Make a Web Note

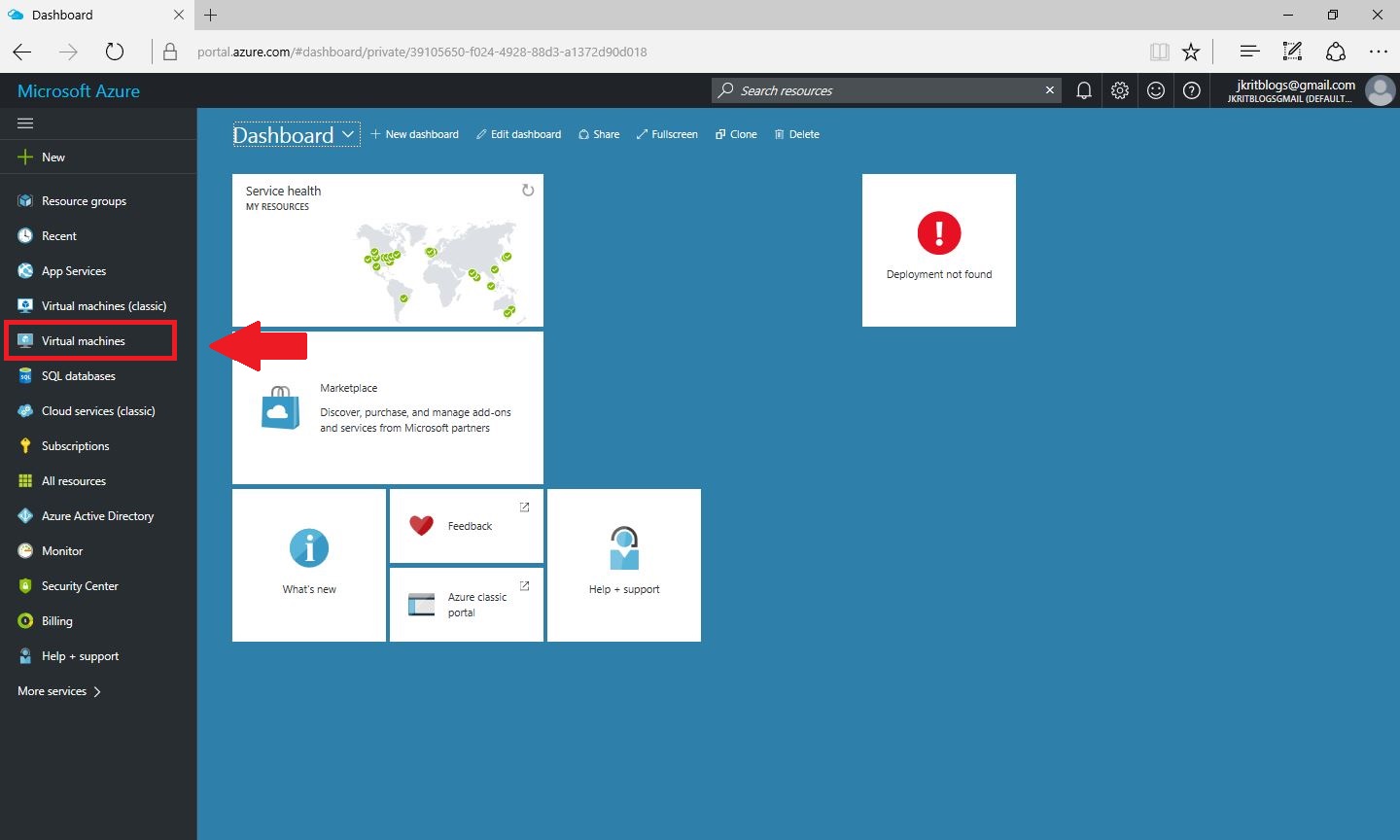[x=1292, y=52]
